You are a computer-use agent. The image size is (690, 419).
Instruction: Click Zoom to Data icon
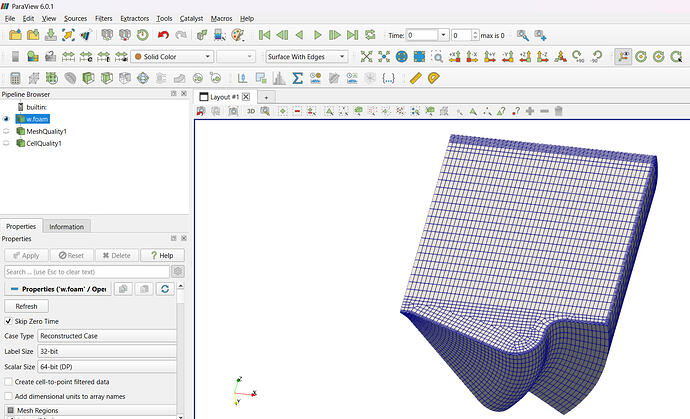(x=384, y=56)
